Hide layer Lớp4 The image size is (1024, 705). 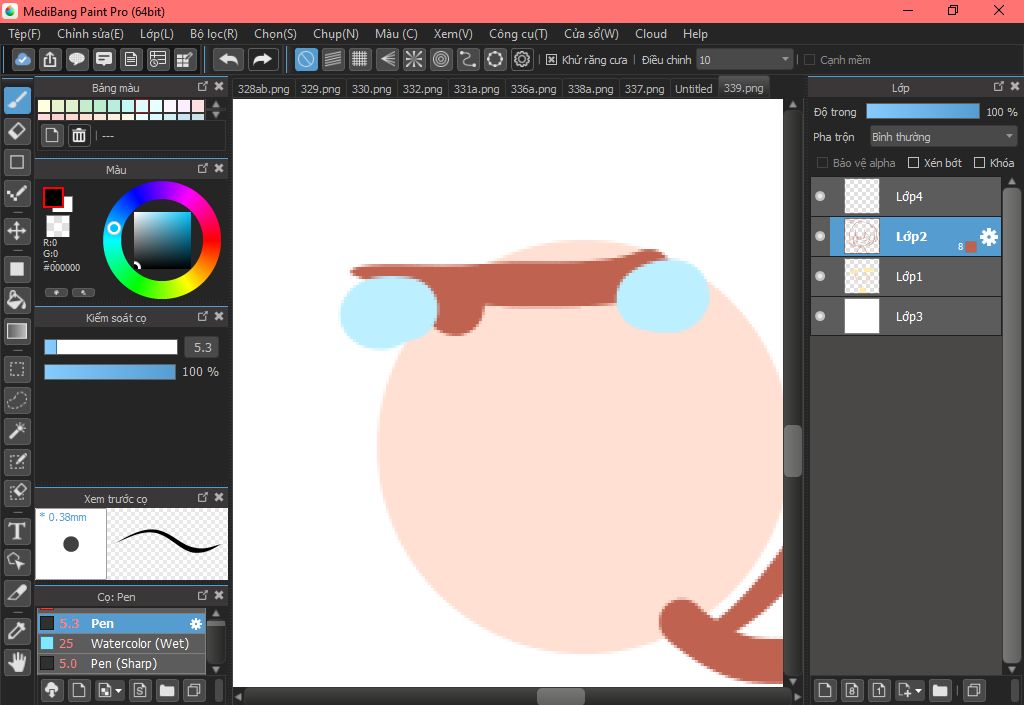820,196
